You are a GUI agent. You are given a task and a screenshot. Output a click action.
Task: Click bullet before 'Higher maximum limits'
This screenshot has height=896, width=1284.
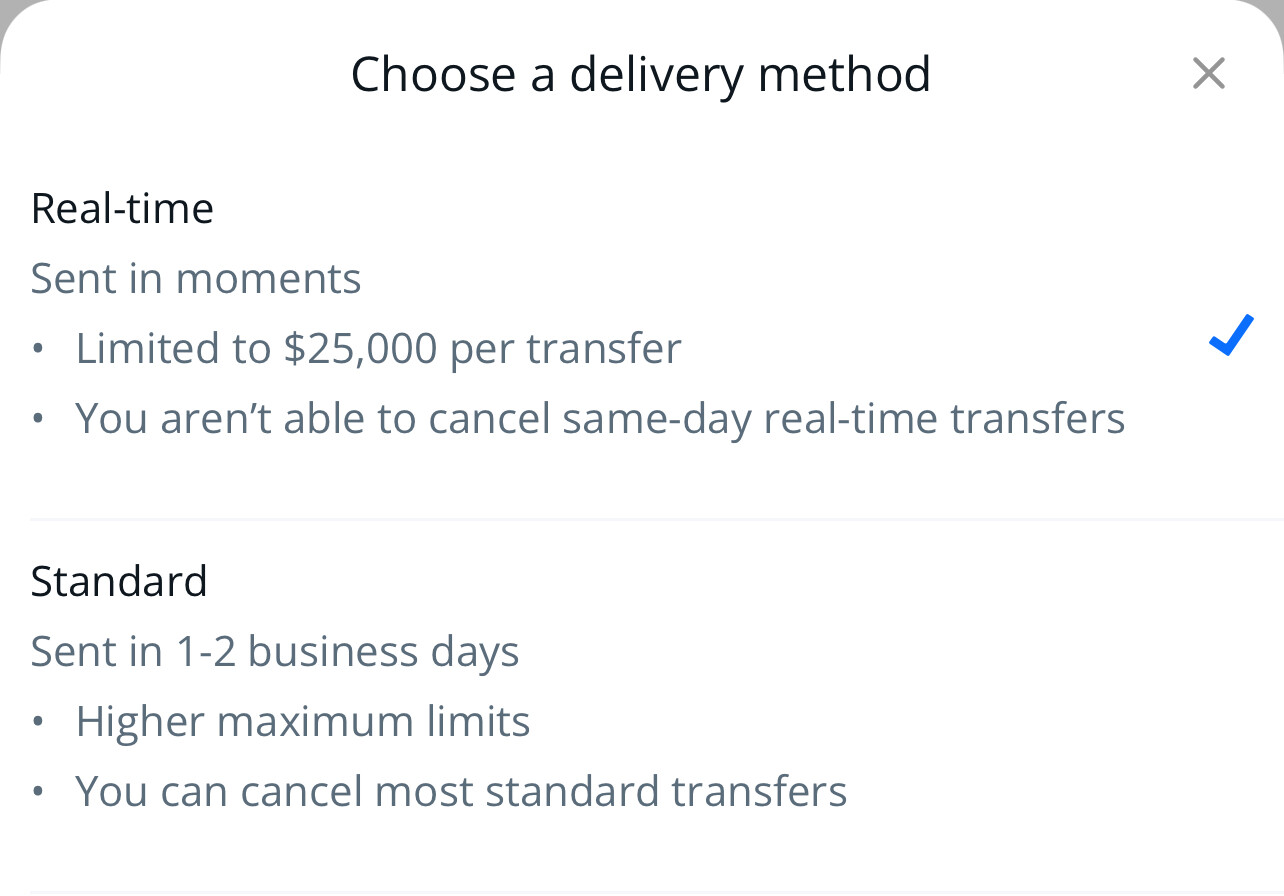pos(38,722)
